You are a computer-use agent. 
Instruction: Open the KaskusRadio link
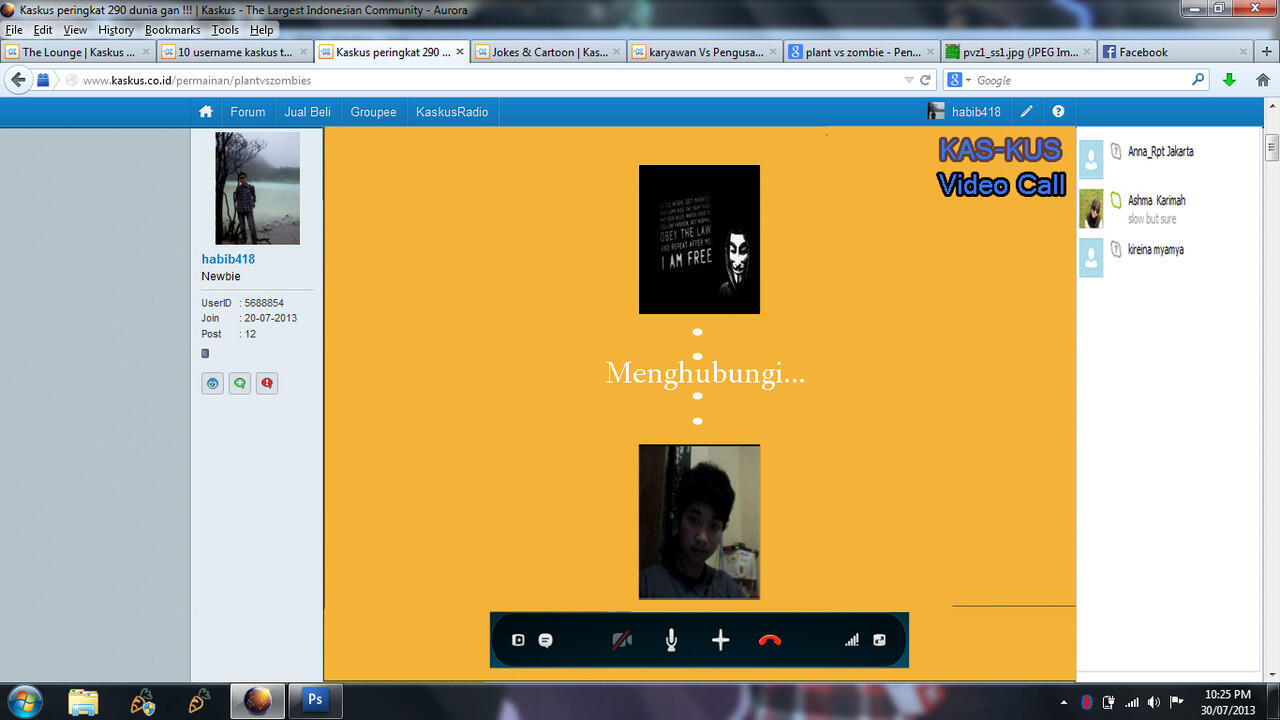(x=452, y=112)
